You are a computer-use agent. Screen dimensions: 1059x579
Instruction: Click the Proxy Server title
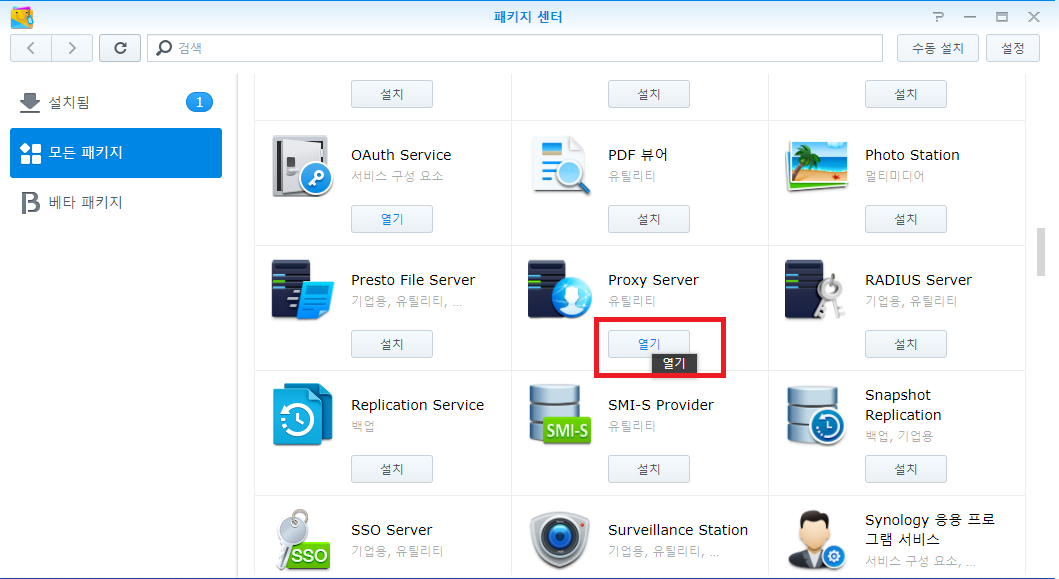pos(653,280)
